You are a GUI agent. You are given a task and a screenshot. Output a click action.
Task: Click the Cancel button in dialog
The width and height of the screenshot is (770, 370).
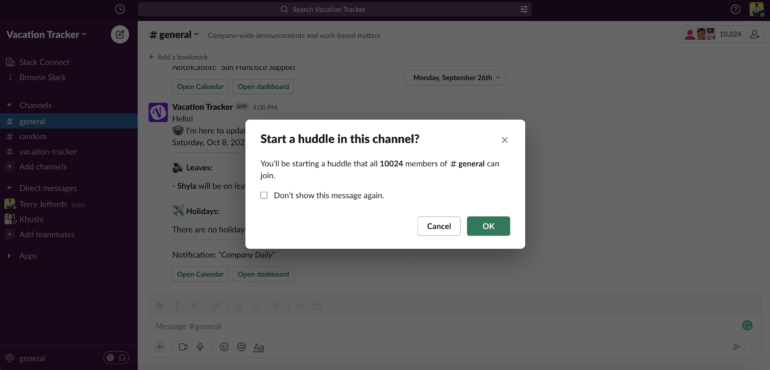439,226
